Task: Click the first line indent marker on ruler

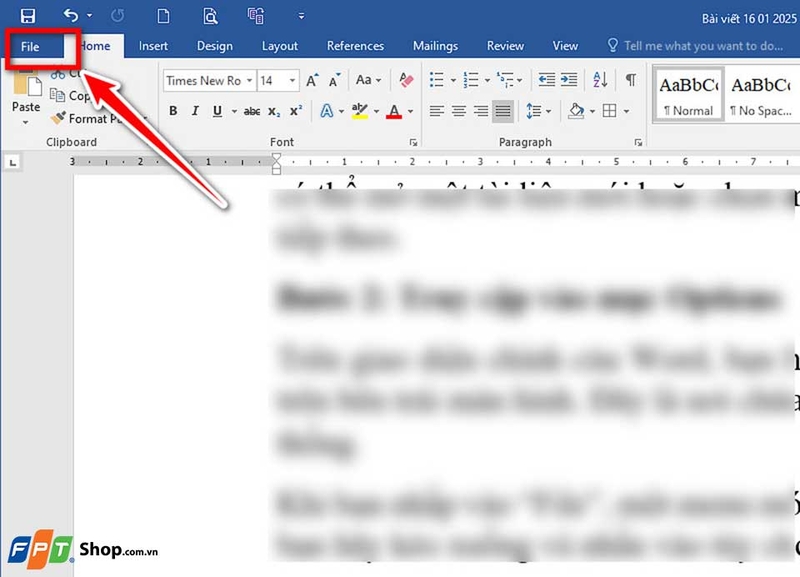Action: coord(276,157)
